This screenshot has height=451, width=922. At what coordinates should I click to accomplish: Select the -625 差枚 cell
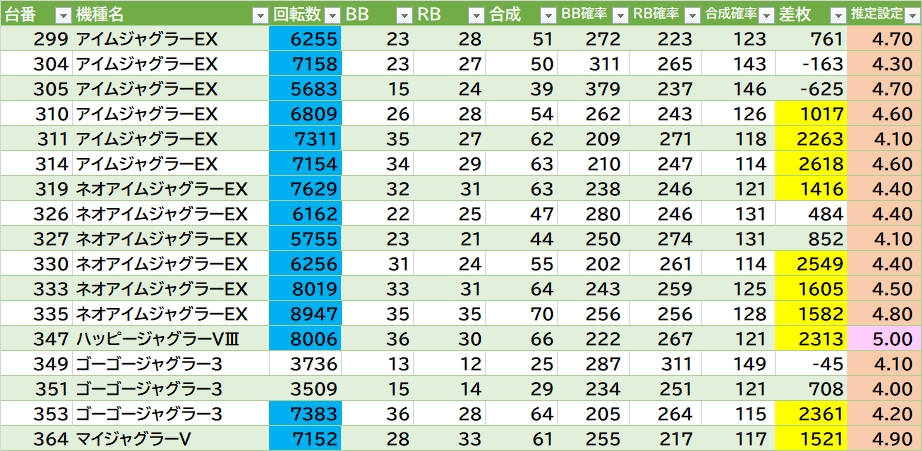coord(811,89)
